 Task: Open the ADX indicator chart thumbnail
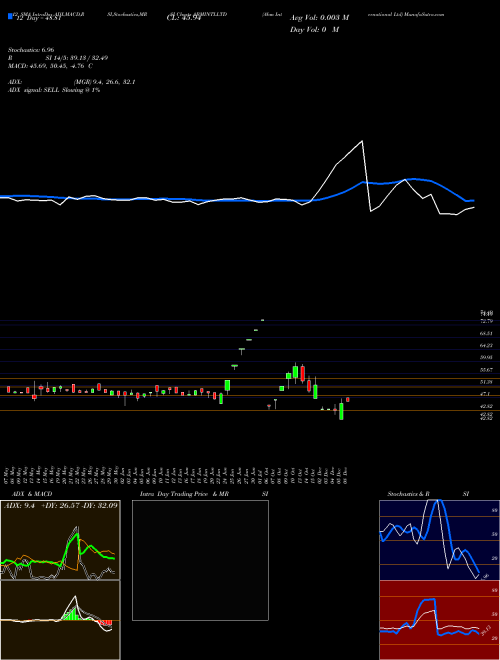point(60,540)
